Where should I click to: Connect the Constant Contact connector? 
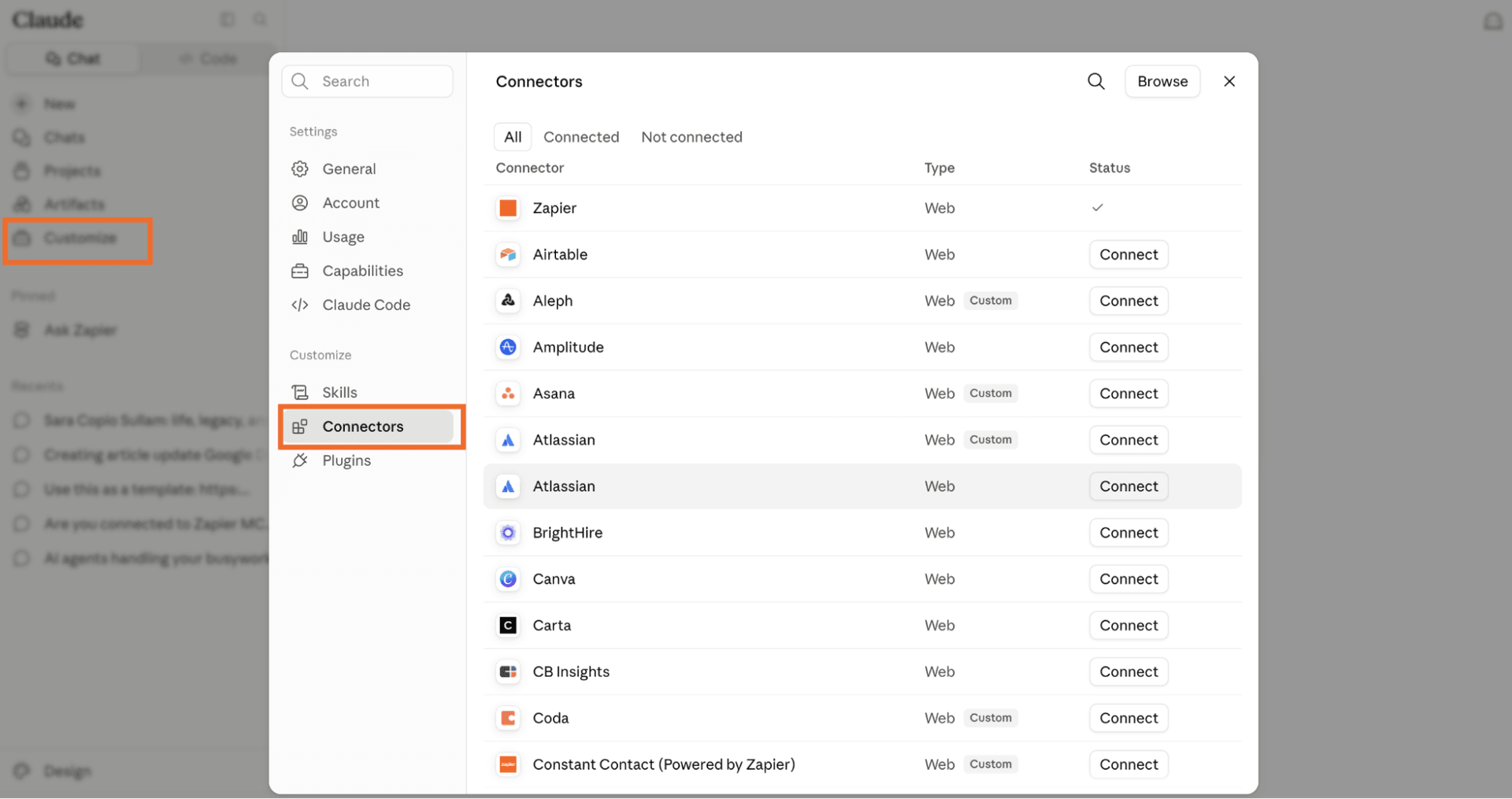tap(1128, 765)
